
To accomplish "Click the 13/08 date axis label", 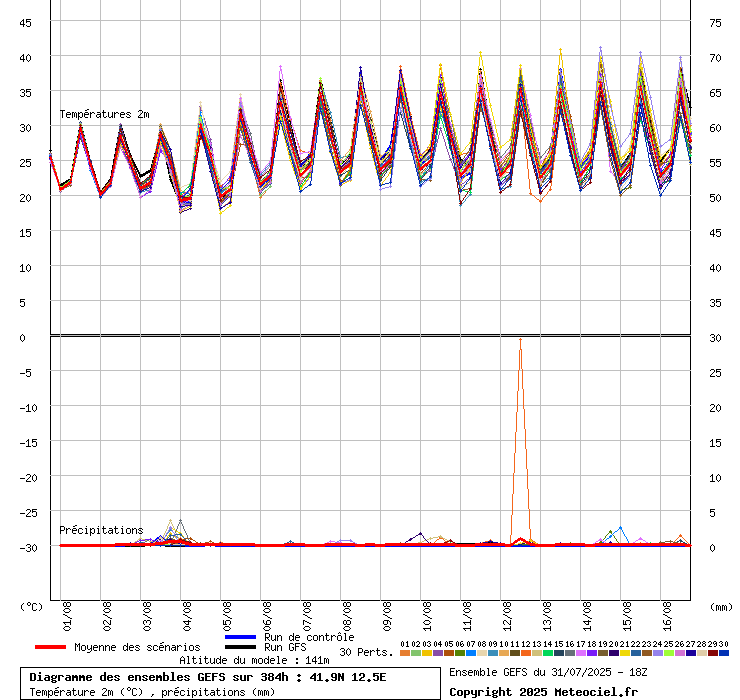I will [547, 616].
